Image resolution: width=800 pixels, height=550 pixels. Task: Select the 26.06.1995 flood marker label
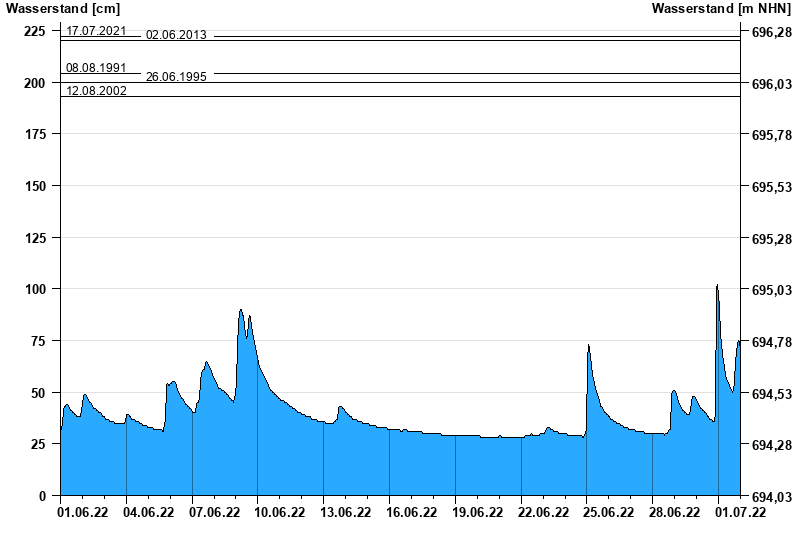tap(176, 76)
